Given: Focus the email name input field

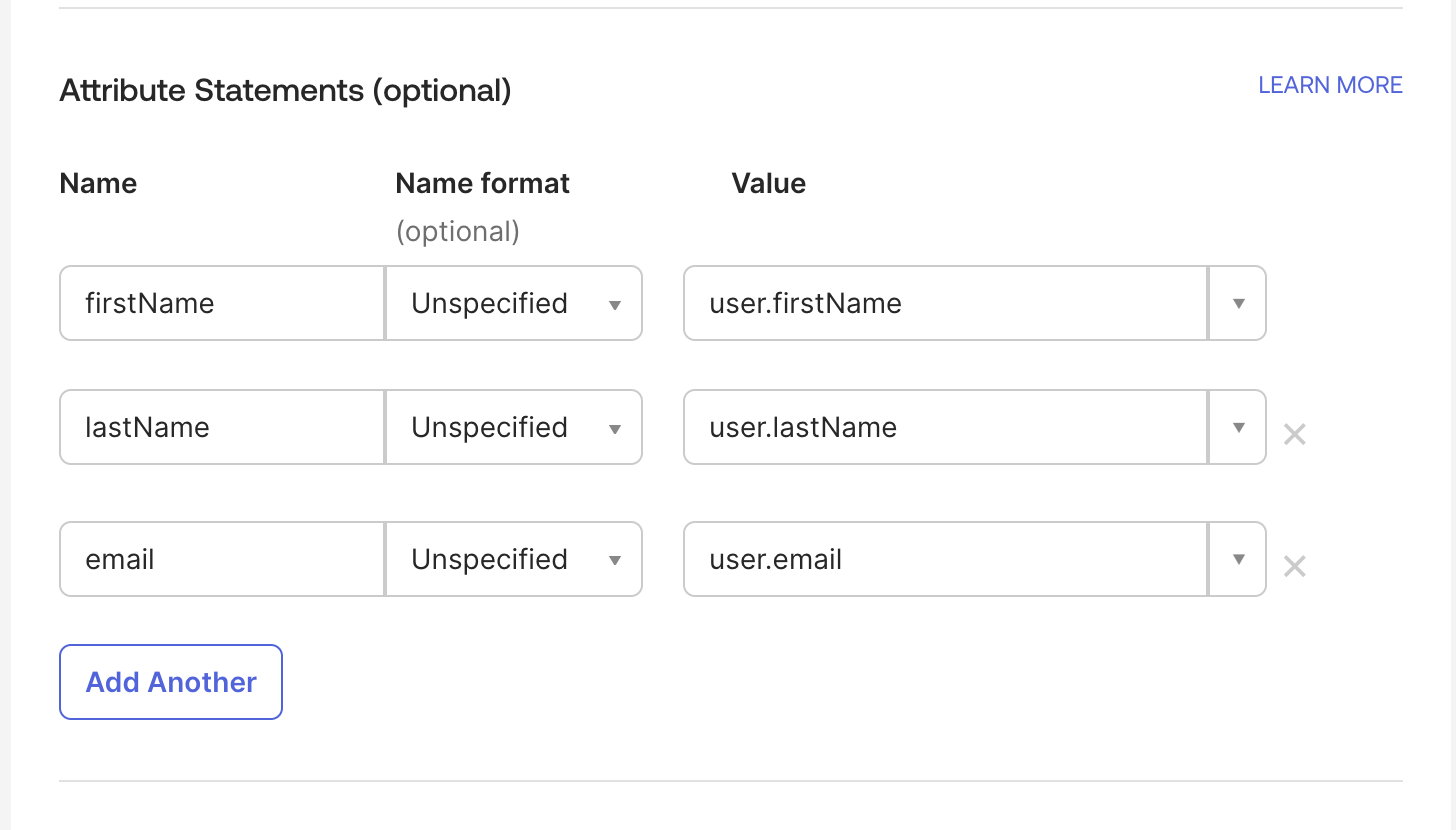Looking at the screenshot, I should click(x=222, y=559).
